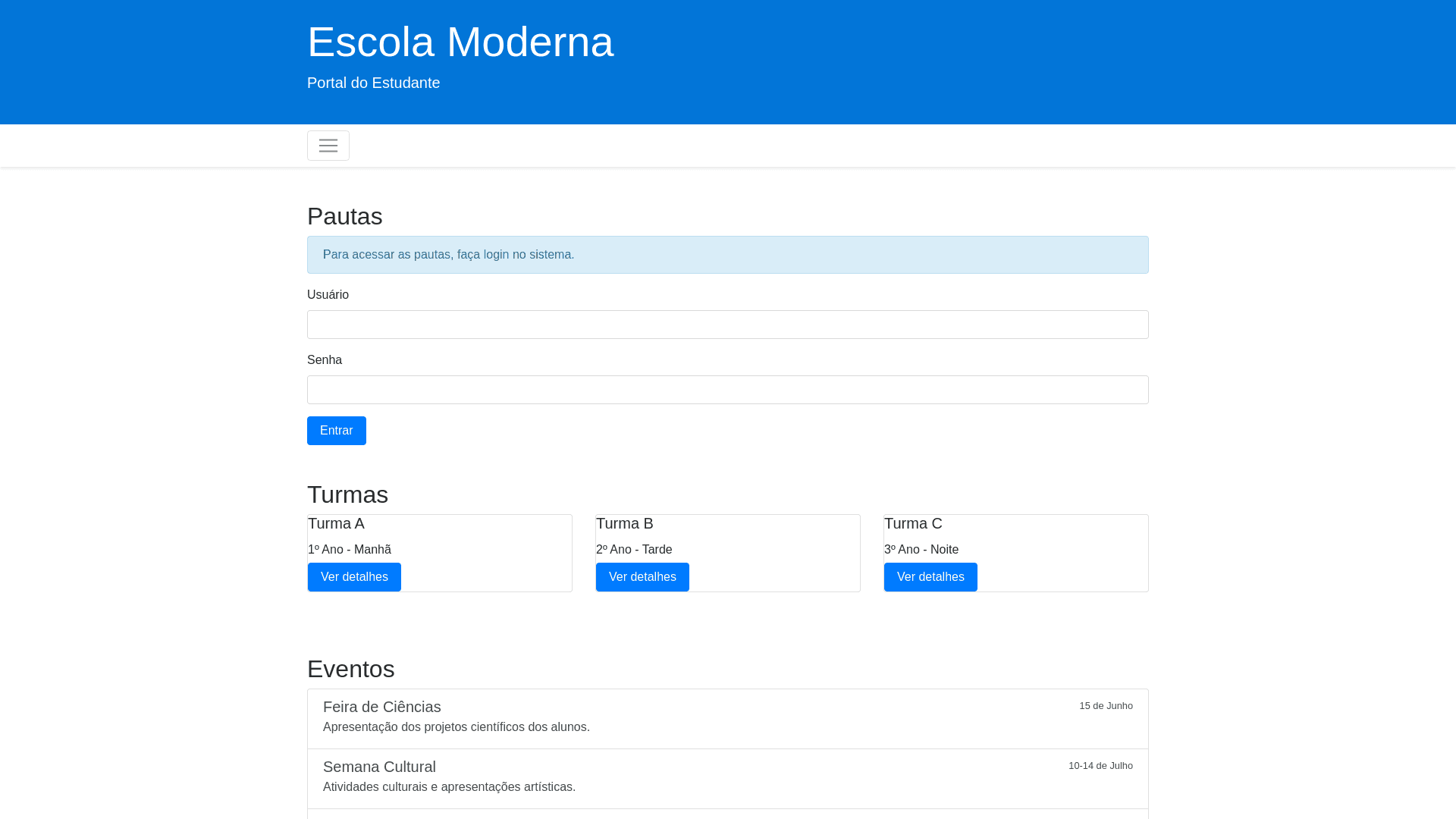This screenshot has height=819, width=1456.
Task: Open Ver detalhes for Turma B
Action: tap(642, 577)
